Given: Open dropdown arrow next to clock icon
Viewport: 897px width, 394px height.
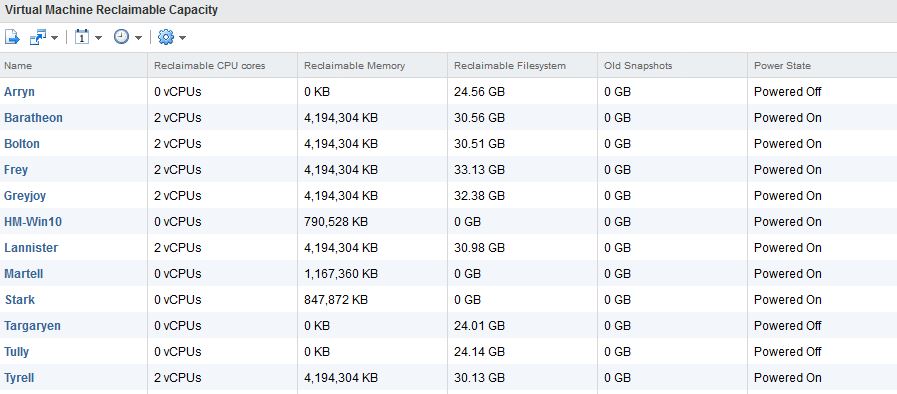Looking at the screenshot, I should coord(138,38).
